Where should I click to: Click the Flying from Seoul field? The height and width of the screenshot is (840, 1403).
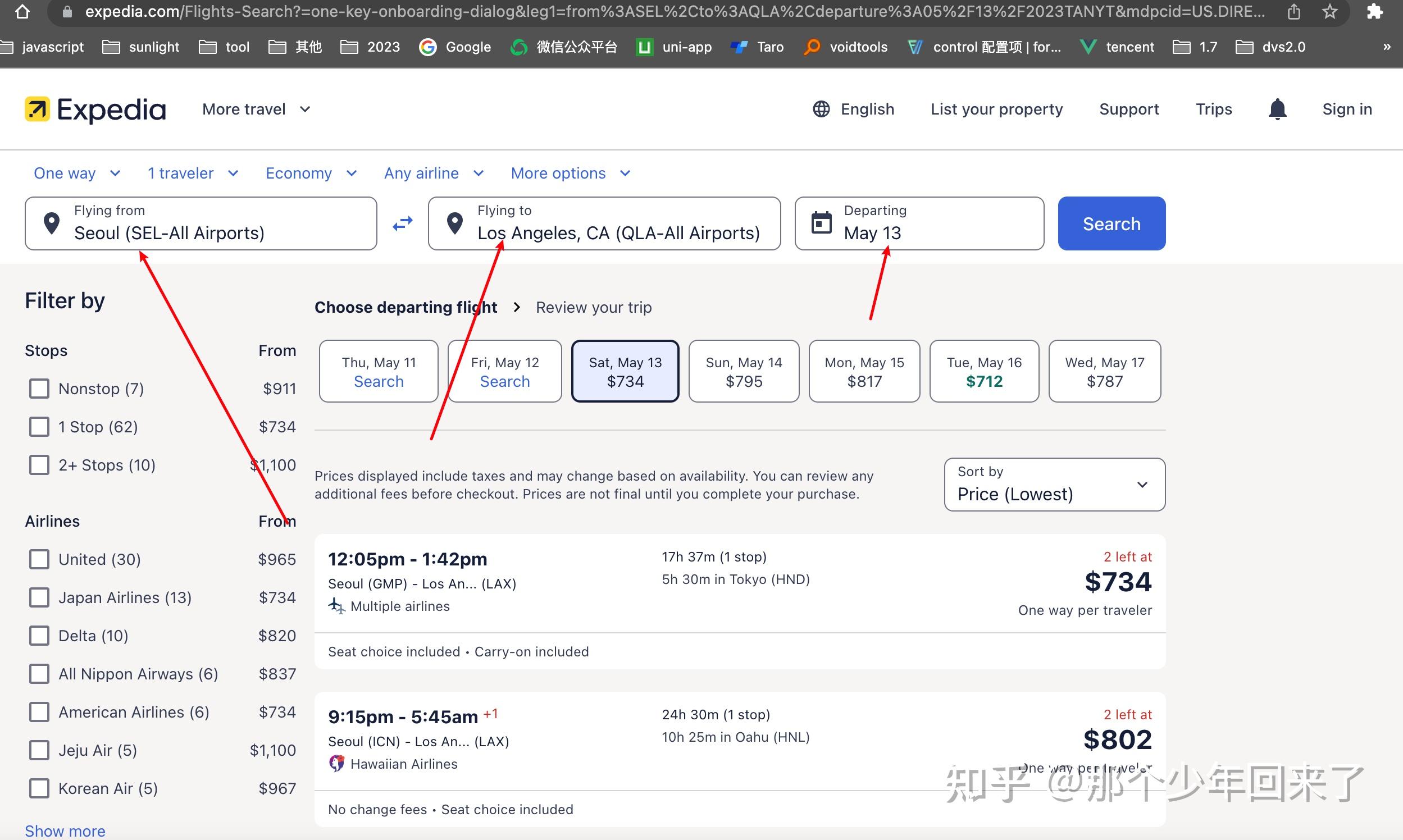[201, 223]
